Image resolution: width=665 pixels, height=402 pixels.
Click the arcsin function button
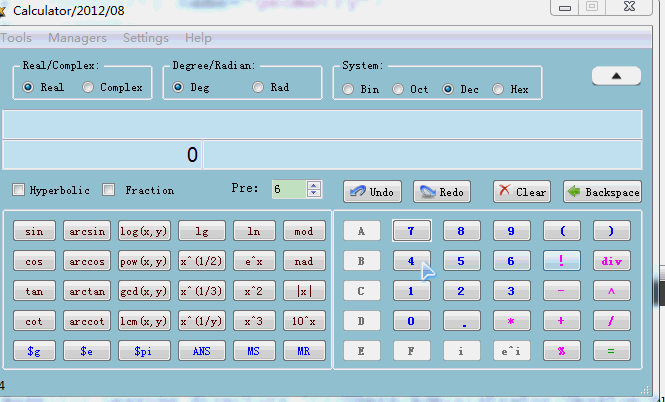click(87, 231)
